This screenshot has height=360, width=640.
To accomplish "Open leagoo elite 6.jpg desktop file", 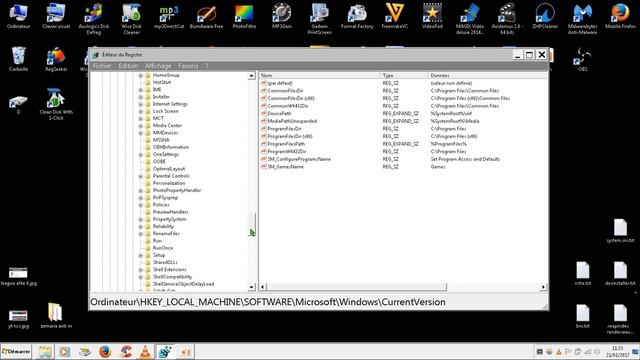I will pos(18,276).
